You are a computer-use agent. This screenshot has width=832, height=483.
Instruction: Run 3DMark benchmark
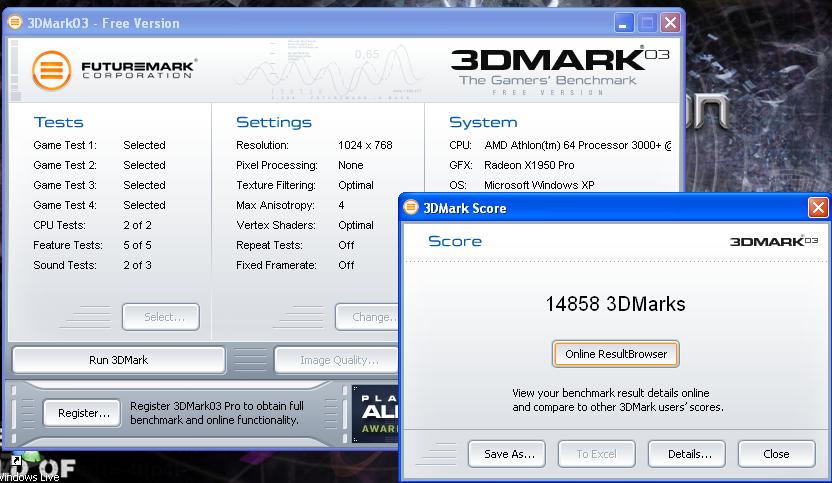119,360
